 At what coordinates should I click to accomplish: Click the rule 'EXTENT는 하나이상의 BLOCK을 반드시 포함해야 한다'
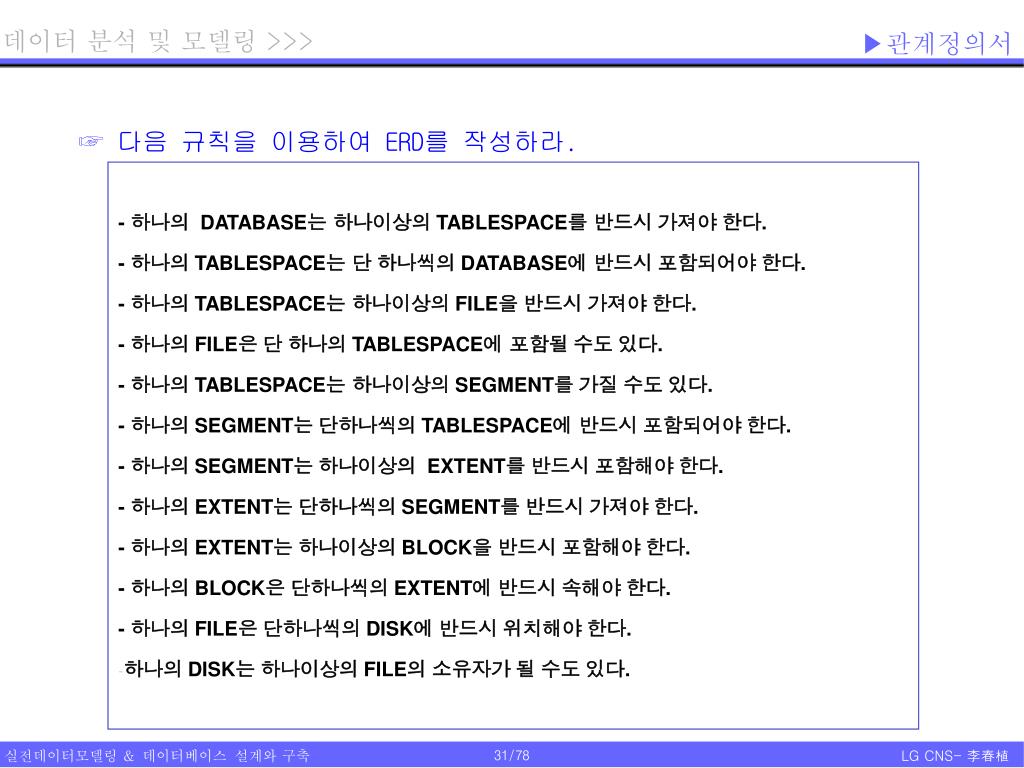coord(404,547)
